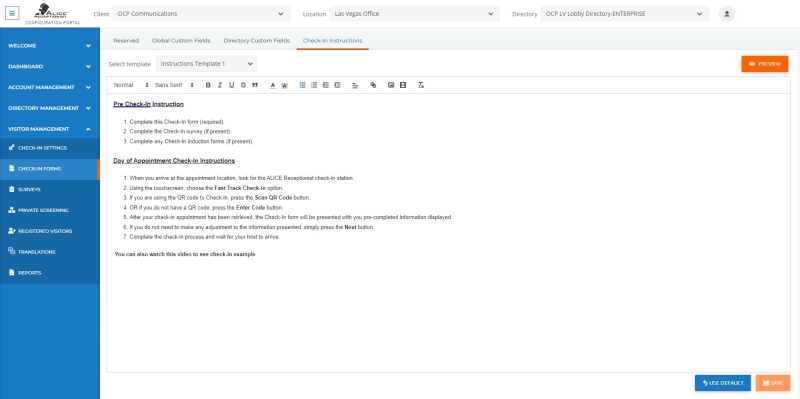Decrease indent of selected text
Viewport: 800px width, 399px height.
point(326,85)
